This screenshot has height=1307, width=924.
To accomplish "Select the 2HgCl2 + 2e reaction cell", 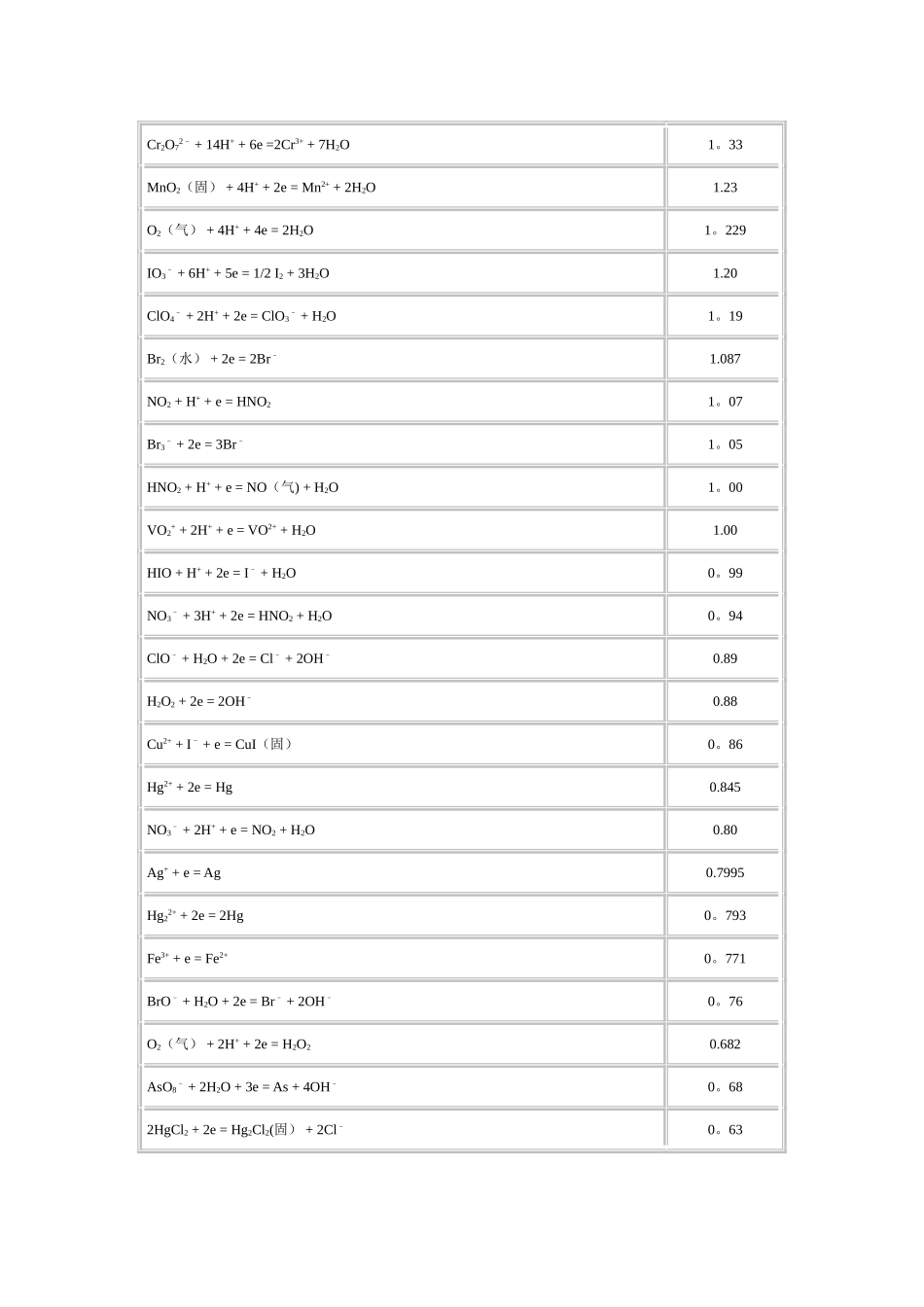I will tap(403, 1129).
